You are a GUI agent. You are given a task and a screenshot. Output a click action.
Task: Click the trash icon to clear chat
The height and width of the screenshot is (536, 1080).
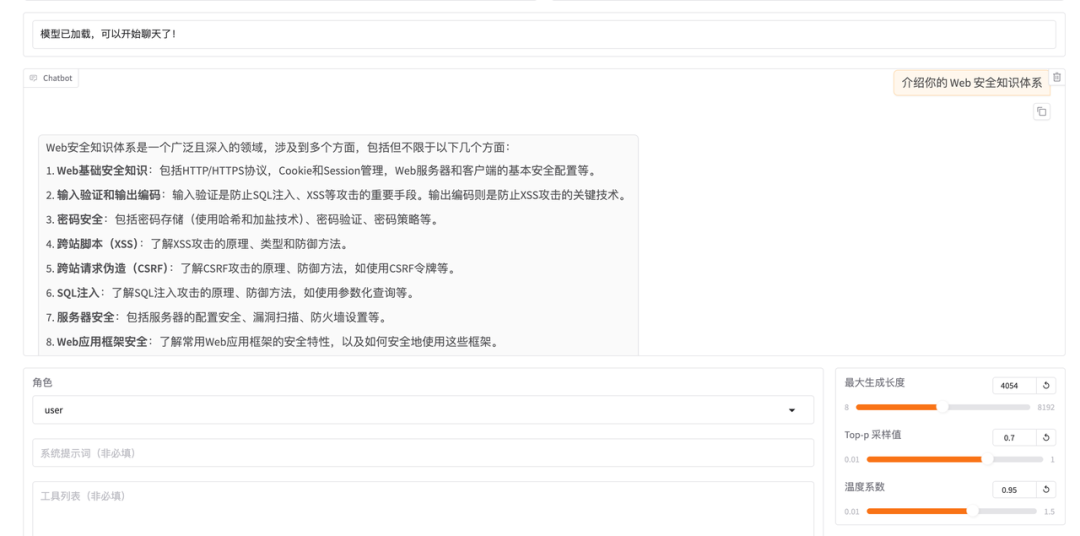(1057, 77)
